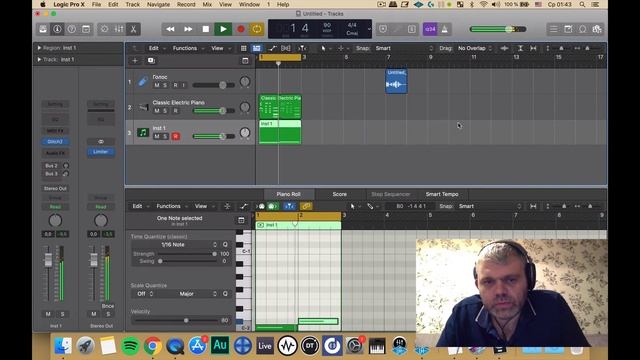This screenshot has height=360, width=640.
Task: Click the Rewind transport button
Action: (x=170, y=29)
